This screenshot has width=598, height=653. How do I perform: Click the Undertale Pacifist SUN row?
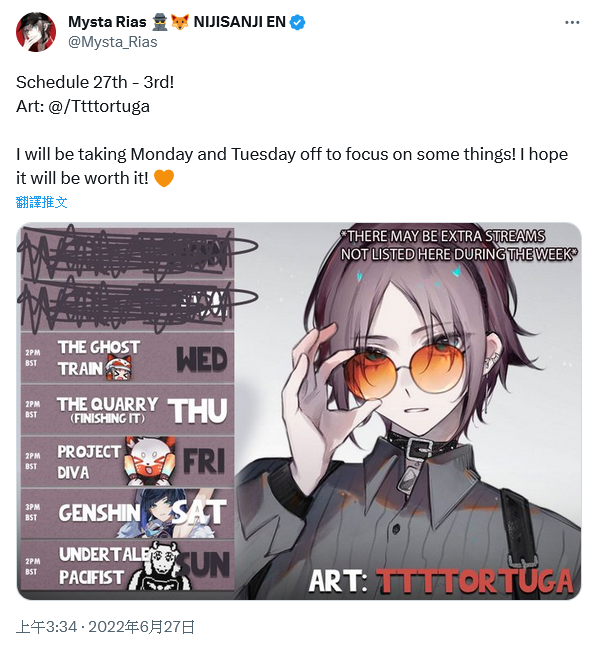tap(127, 566)
